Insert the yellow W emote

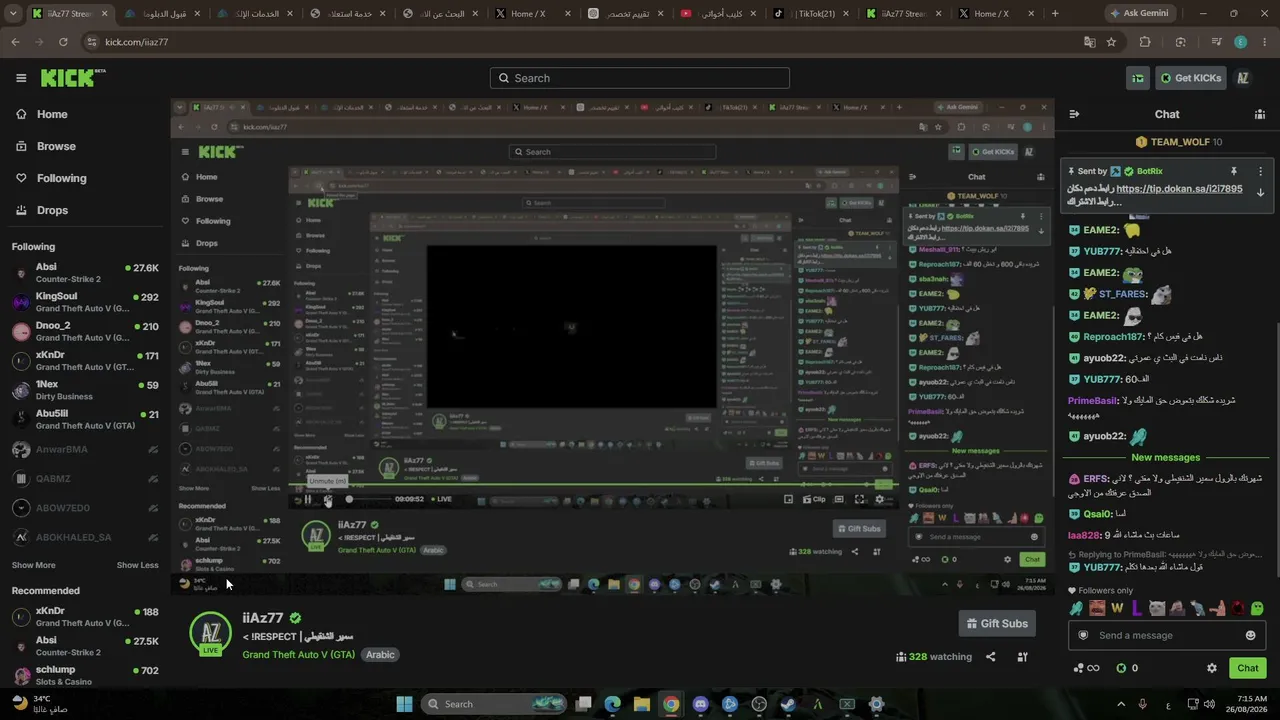1117,608
